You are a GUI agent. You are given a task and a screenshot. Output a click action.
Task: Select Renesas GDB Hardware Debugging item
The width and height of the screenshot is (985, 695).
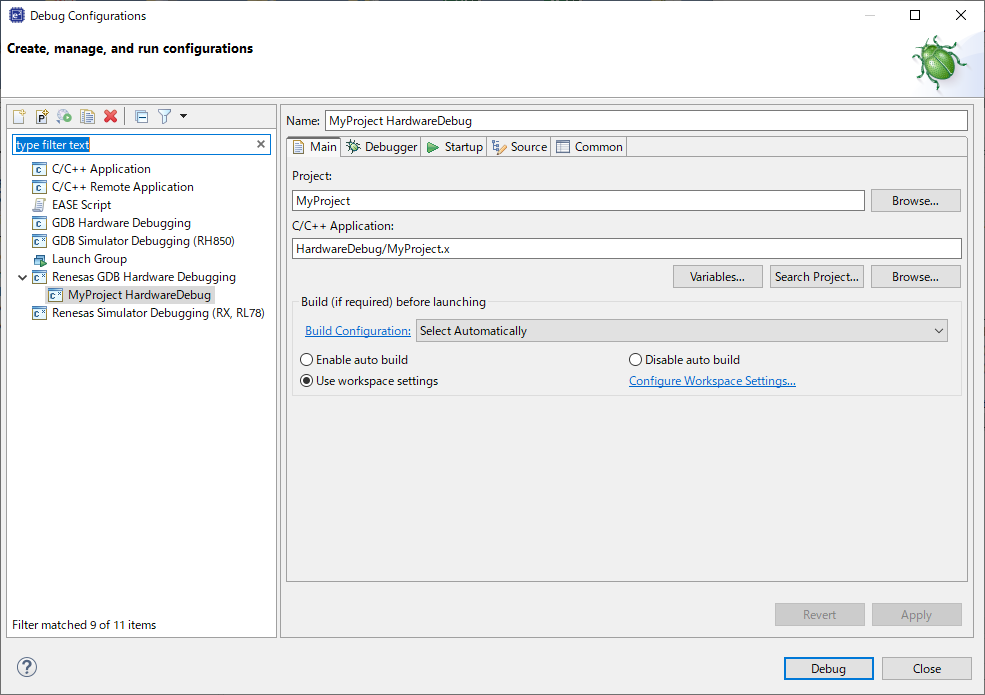[x=144, y=277]
